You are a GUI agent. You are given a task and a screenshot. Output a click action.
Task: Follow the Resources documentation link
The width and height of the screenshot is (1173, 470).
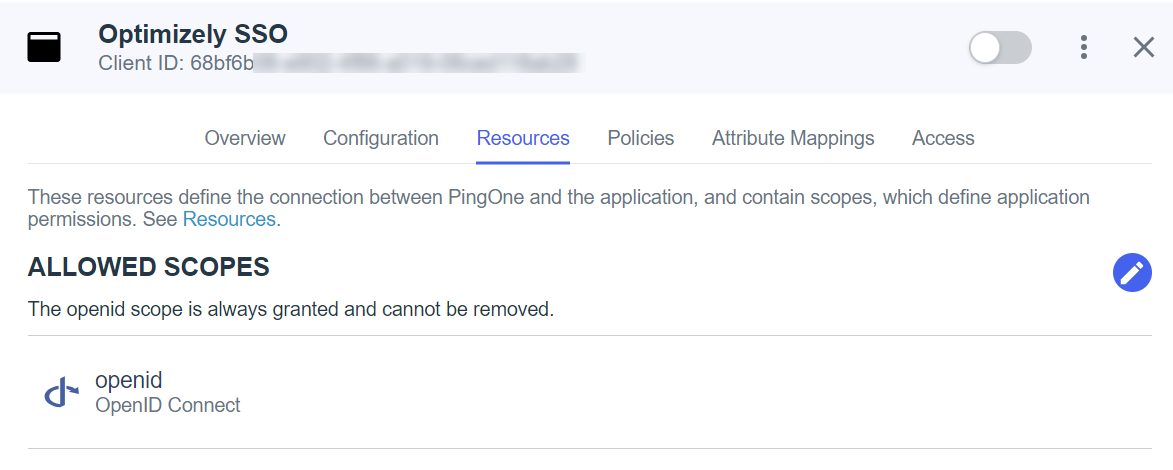tap(229, 219)
